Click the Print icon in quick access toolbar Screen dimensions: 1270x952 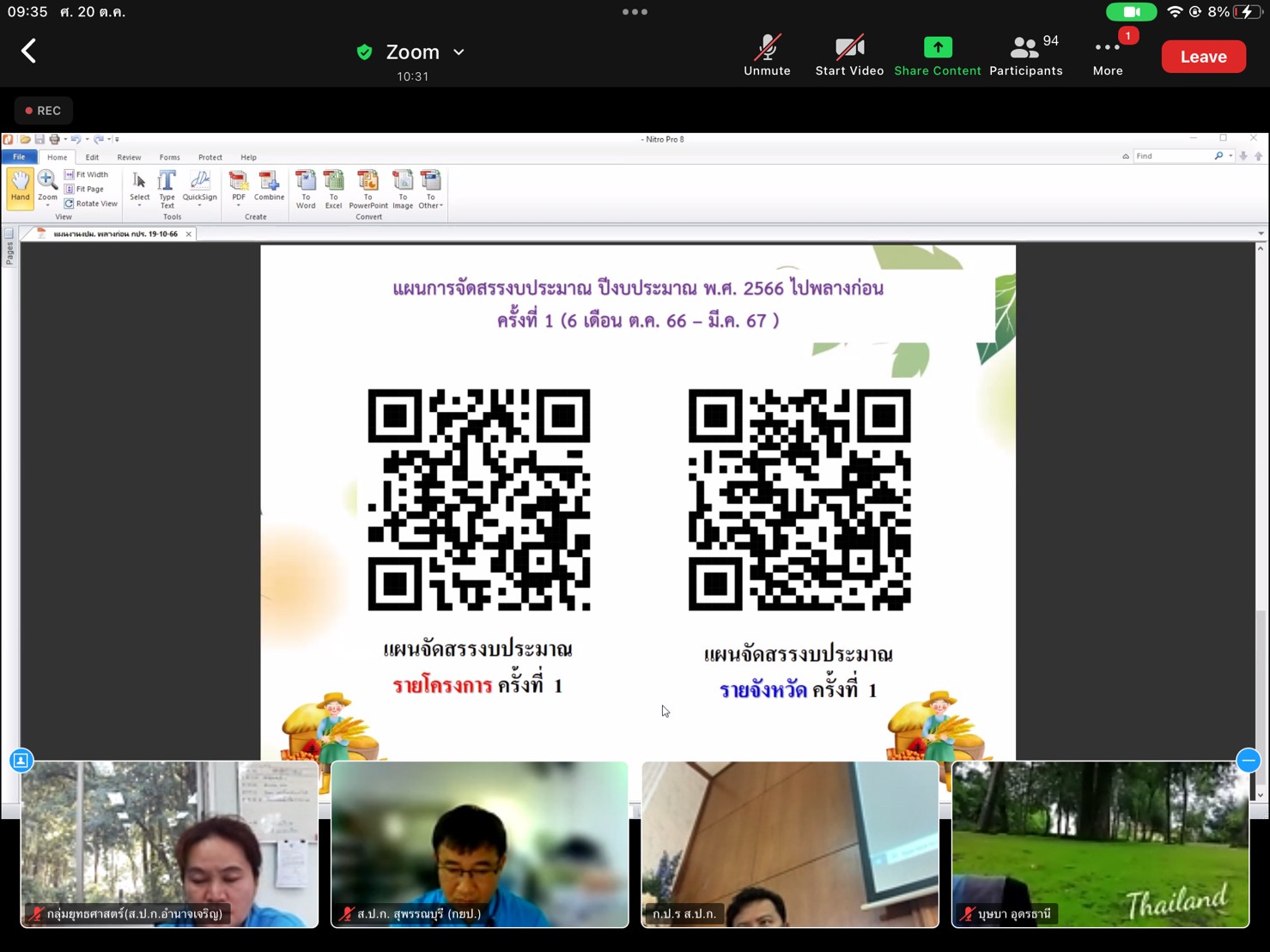54,139
